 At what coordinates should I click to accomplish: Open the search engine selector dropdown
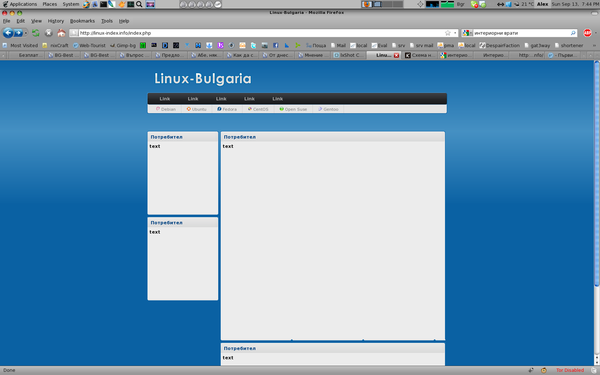pyautogui.click(x=467, y=33)
